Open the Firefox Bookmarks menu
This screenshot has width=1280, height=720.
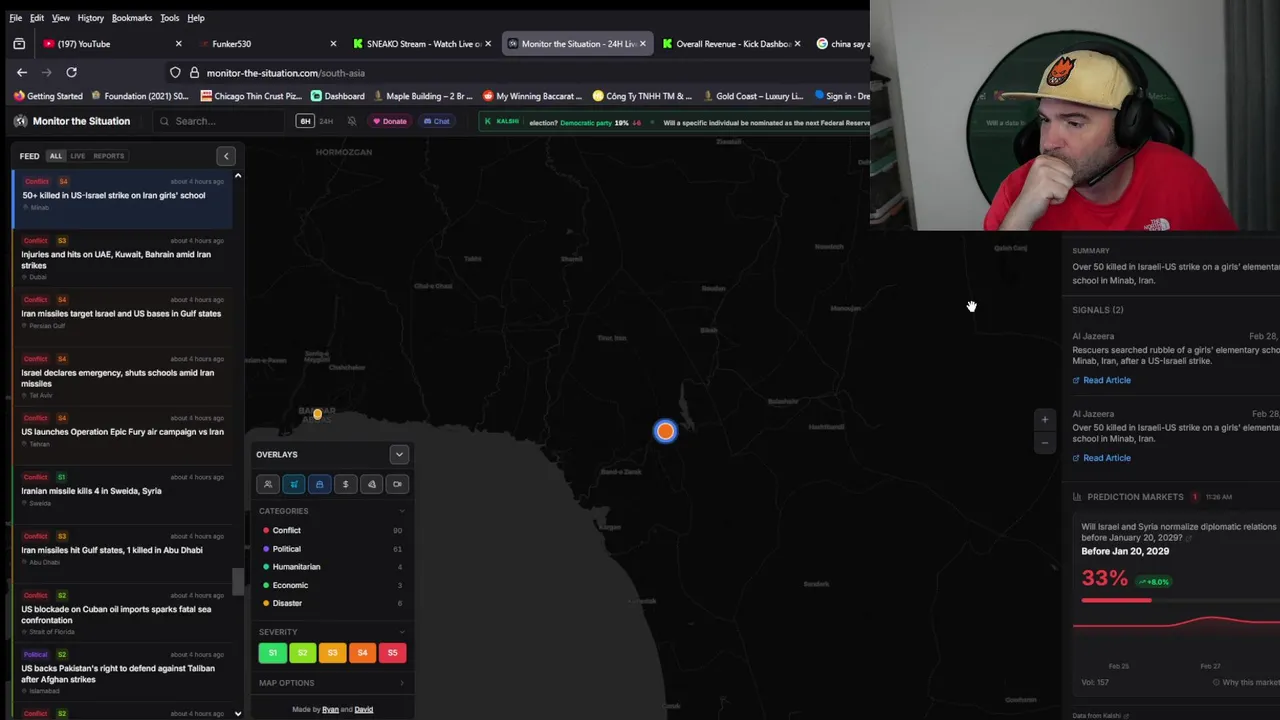(x=132, y=18)
